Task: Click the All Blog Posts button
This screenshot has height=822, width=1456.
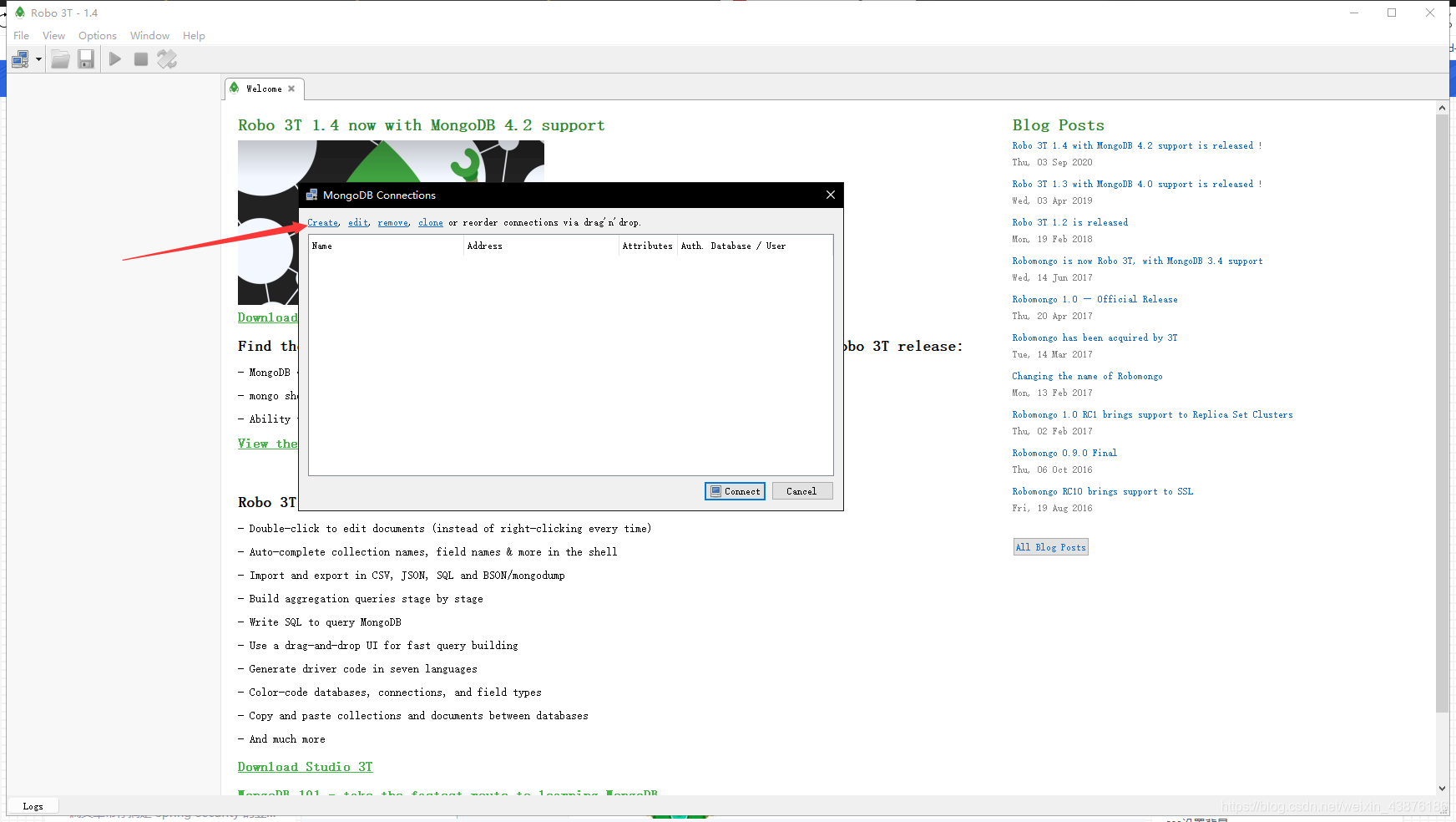Action: pyautogui.click(x=1051, y=547)
